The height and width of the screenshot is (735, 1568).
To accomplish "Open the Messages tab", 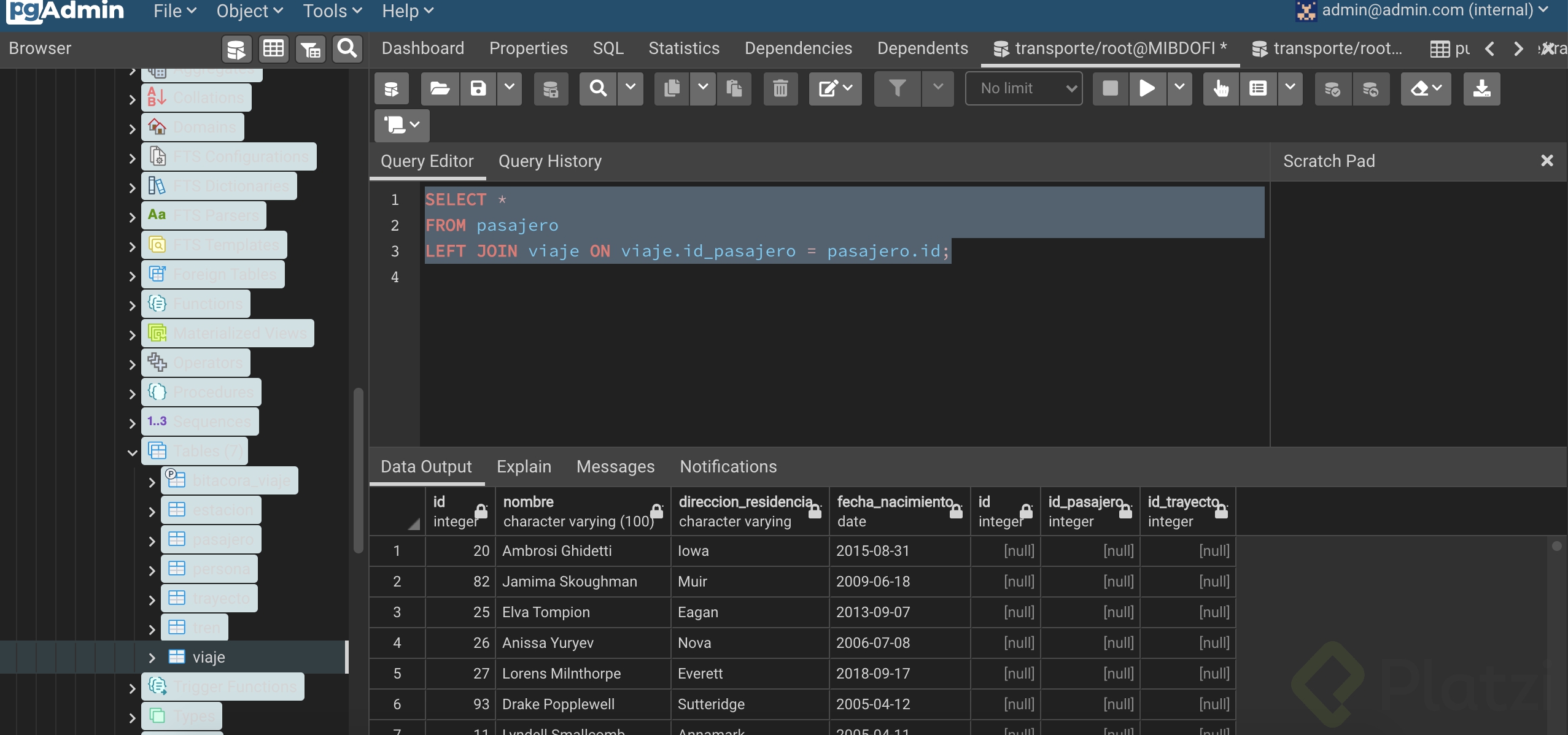I will tap(615, 467).
